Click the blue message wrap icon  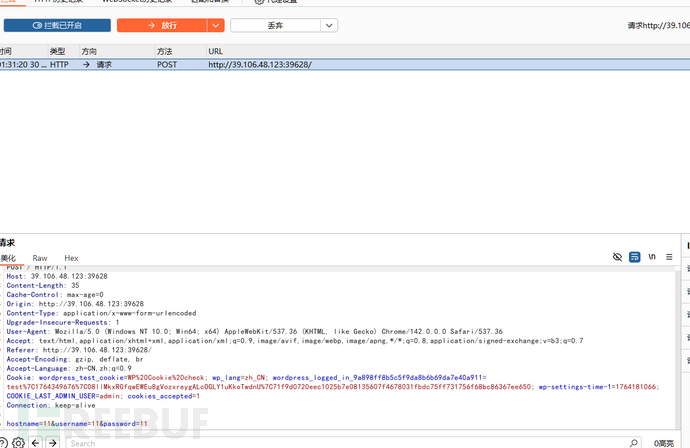click(634, 257)
